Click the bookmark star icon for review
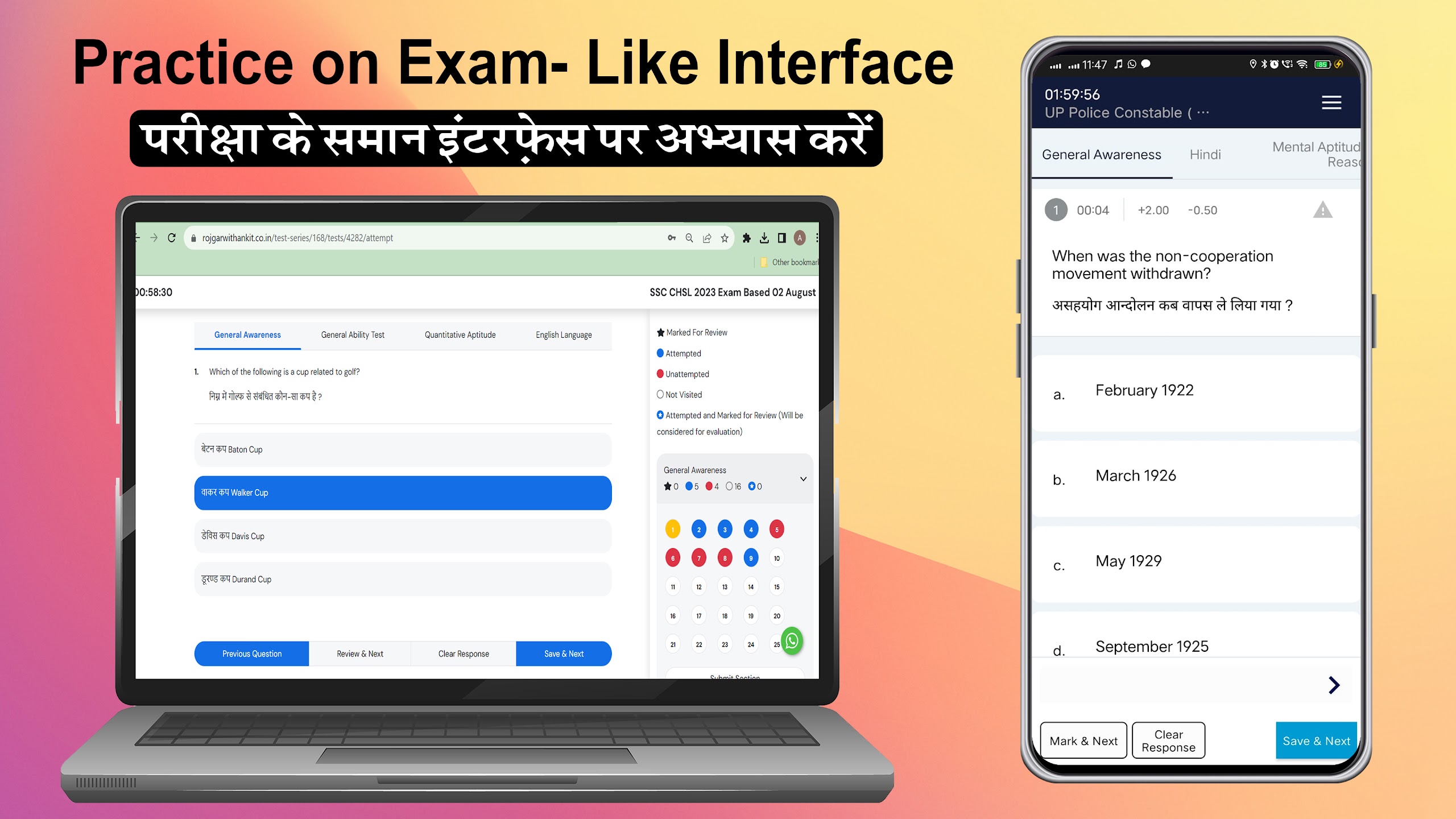Screen dimensions: 1456x819 [x=659, y=332]
